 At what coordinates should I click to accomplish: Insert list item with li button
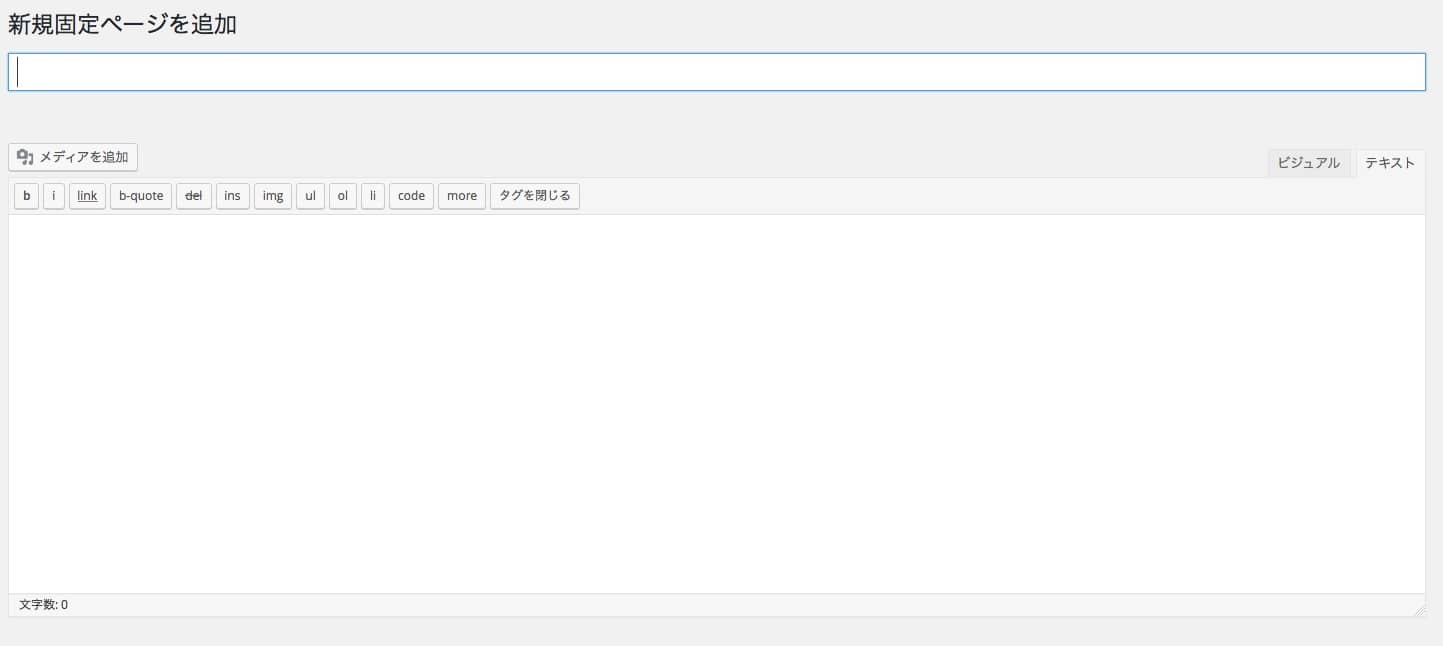click(x=372, y=196)
